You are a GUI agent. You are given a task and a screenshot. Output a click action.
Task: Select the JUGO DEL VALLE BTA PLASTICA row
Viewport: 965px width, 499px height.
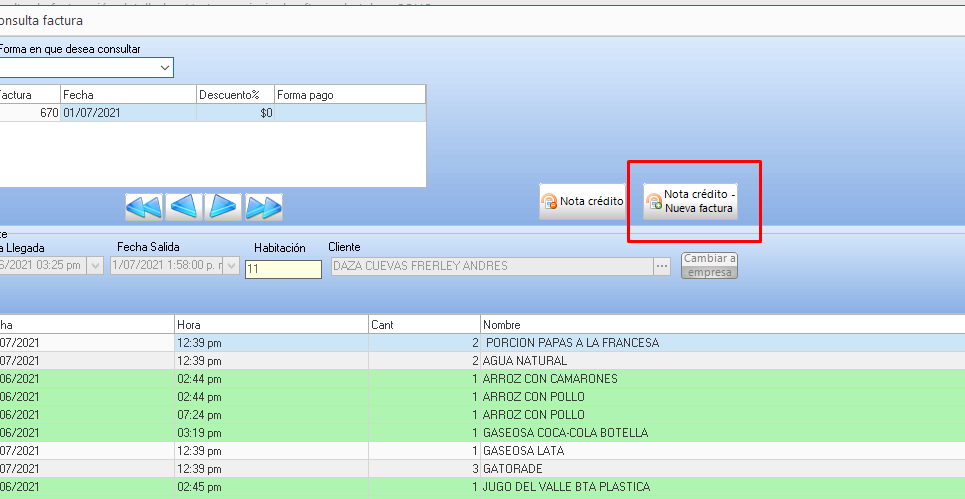coord(567,487)
